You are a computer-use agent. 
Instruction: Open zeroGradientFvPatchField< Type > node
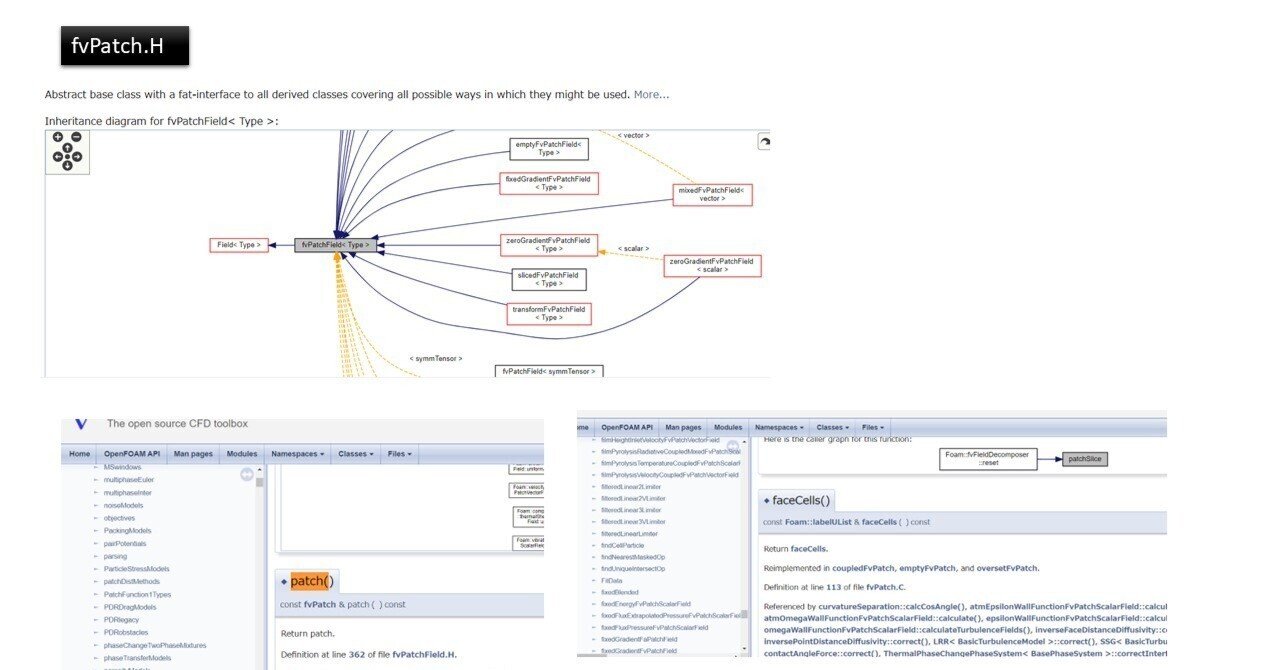(549, 244)
